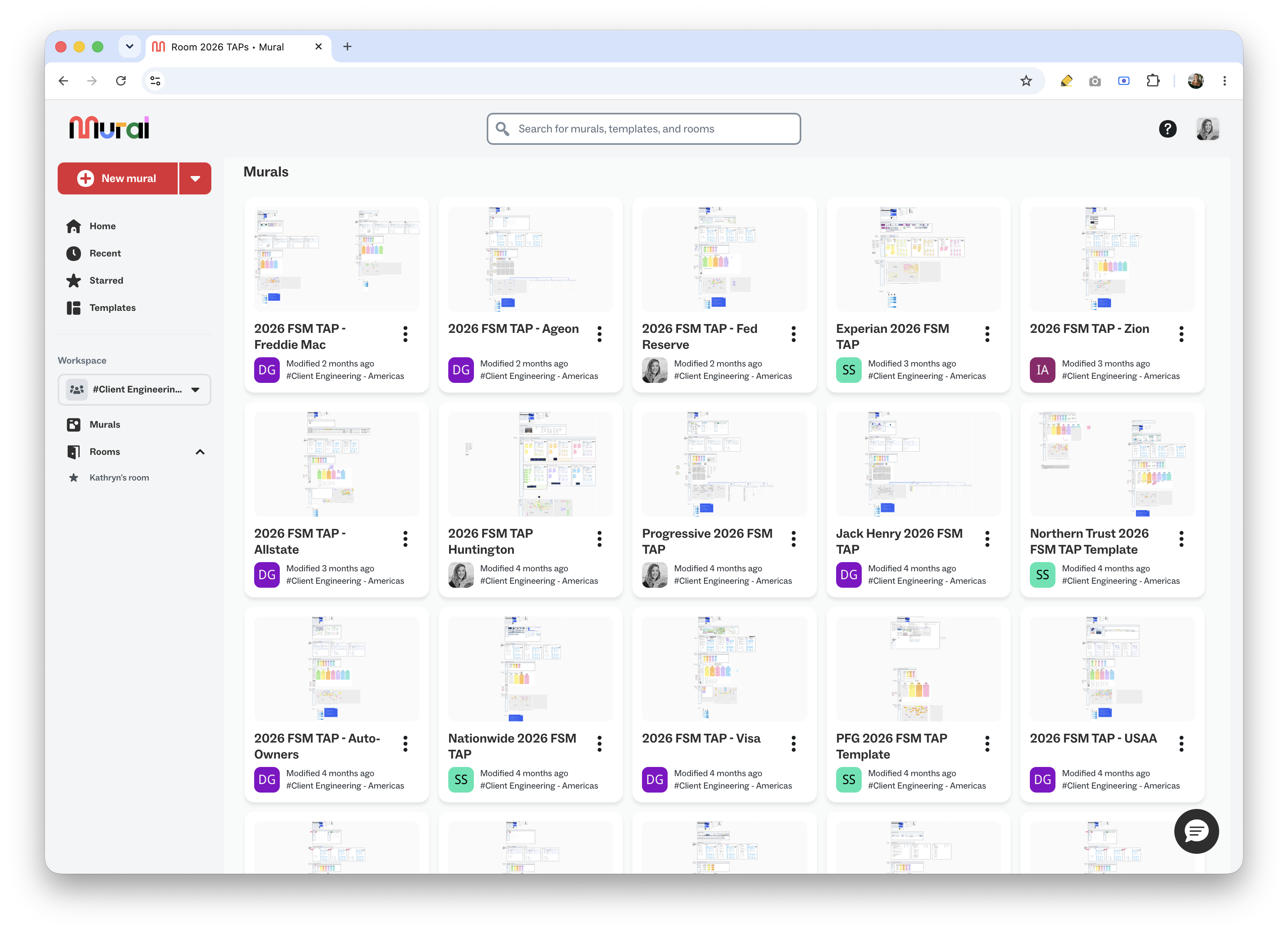This screenshot has height=933, width=1288.
Task: Click the browser reload icon
Action: click(121, 81)
